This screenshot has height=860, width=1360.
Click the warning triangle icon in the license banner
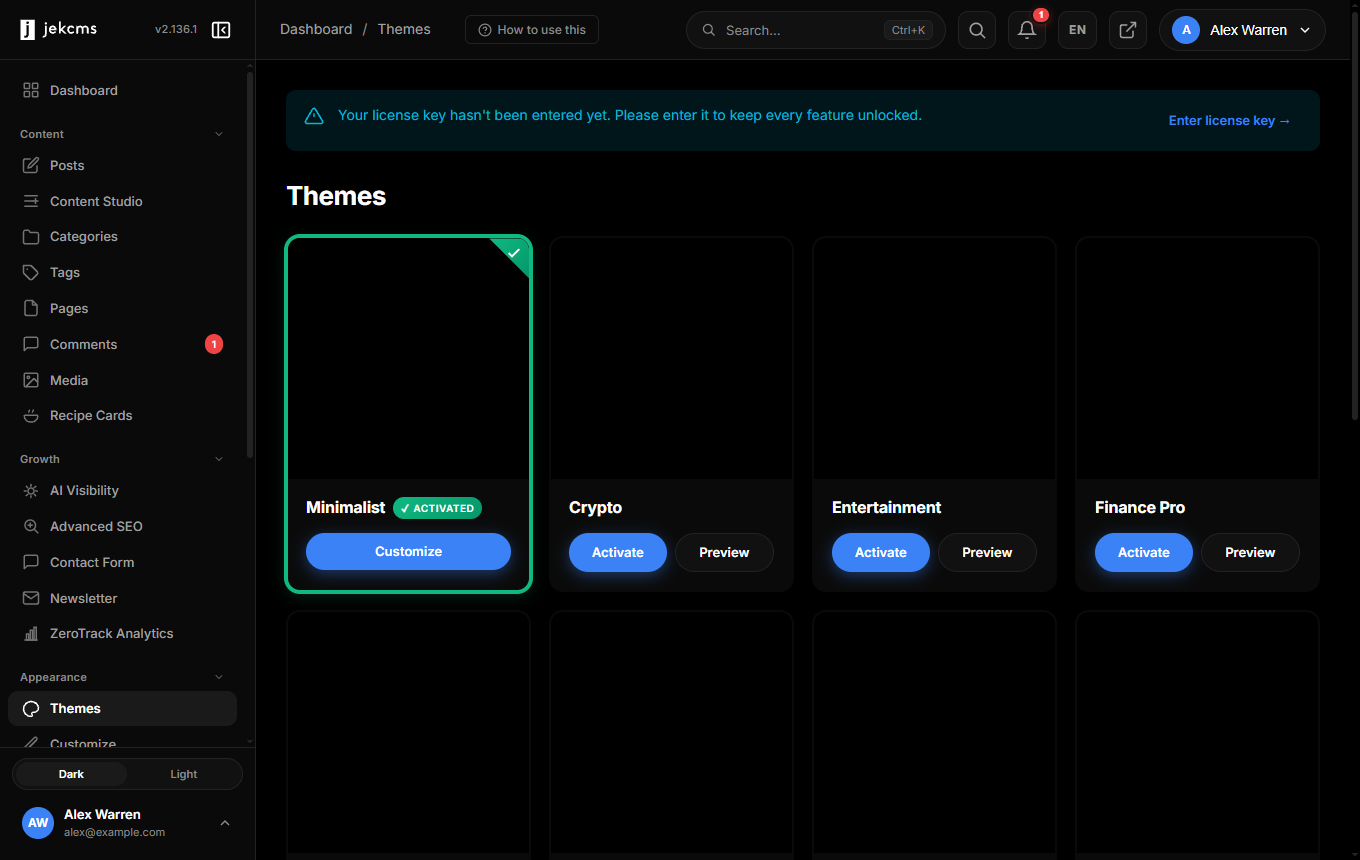(314, 116)
